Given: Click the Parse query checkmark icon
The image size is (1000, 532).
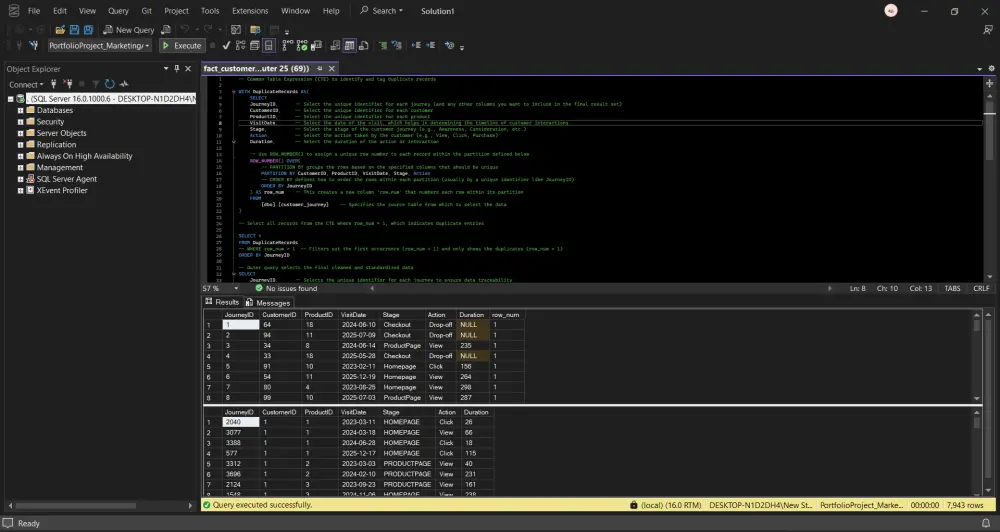Looking at the screenshot, I should (x=226, y=46).
